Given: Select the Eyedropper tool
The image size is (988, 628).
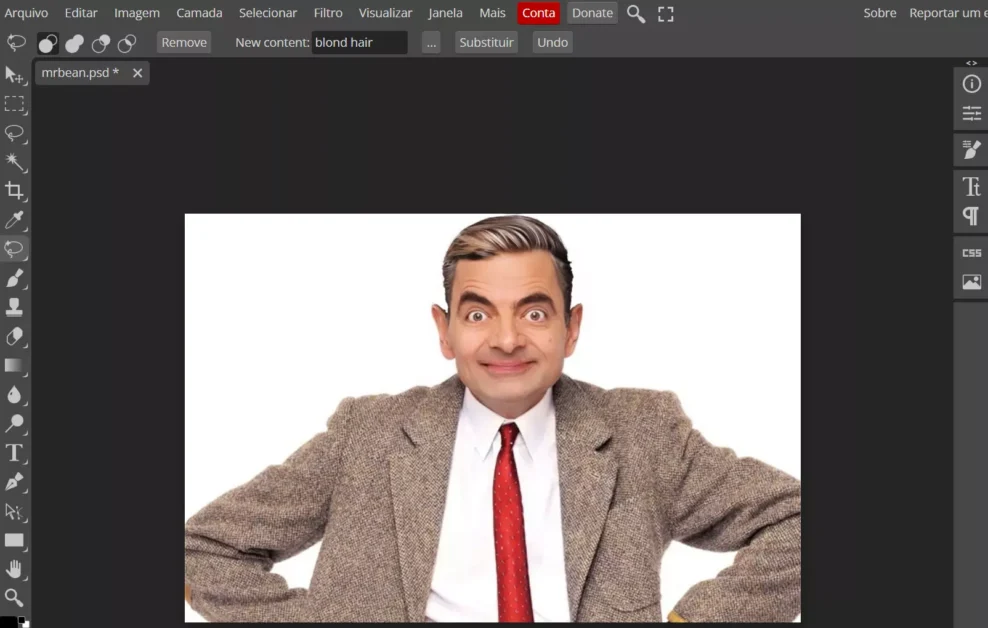Looking at the screenshot, I should (x=14, y=220).
